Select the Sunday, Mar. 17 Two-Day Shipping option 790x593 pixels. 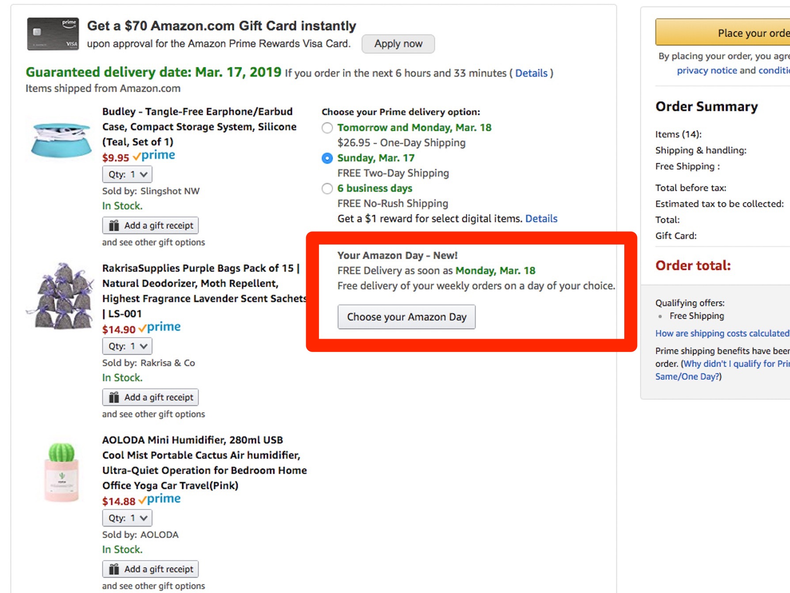327,158
